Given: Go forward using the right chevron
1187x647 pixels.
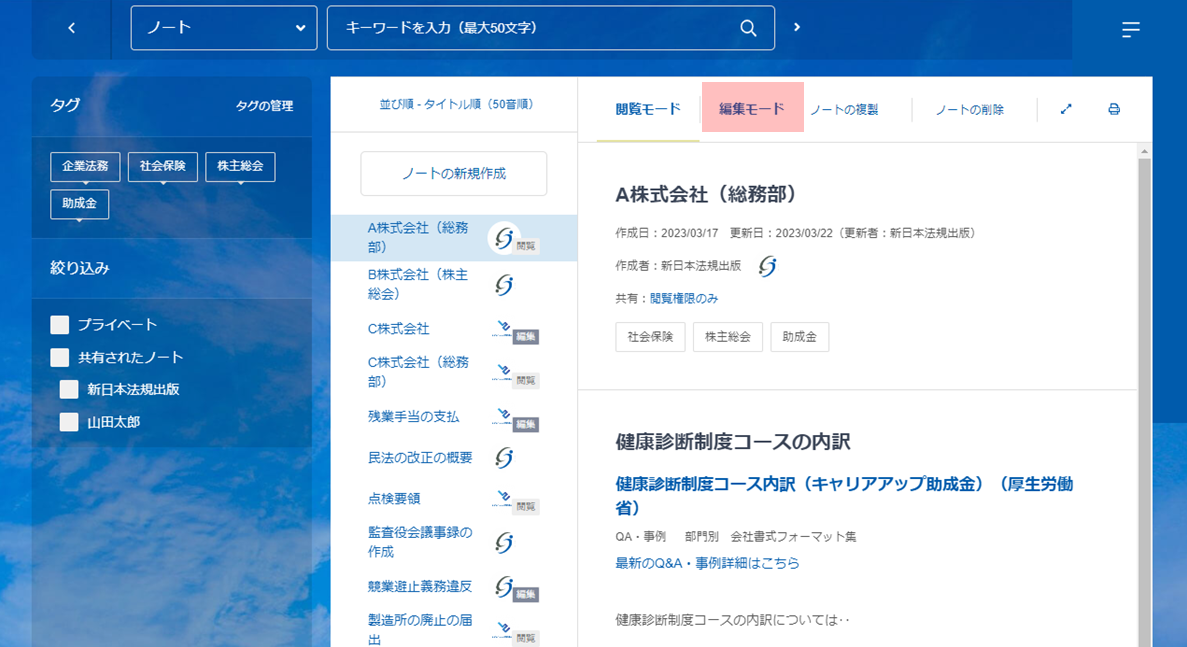Looking at the screenshot, I should pos(796,27).
